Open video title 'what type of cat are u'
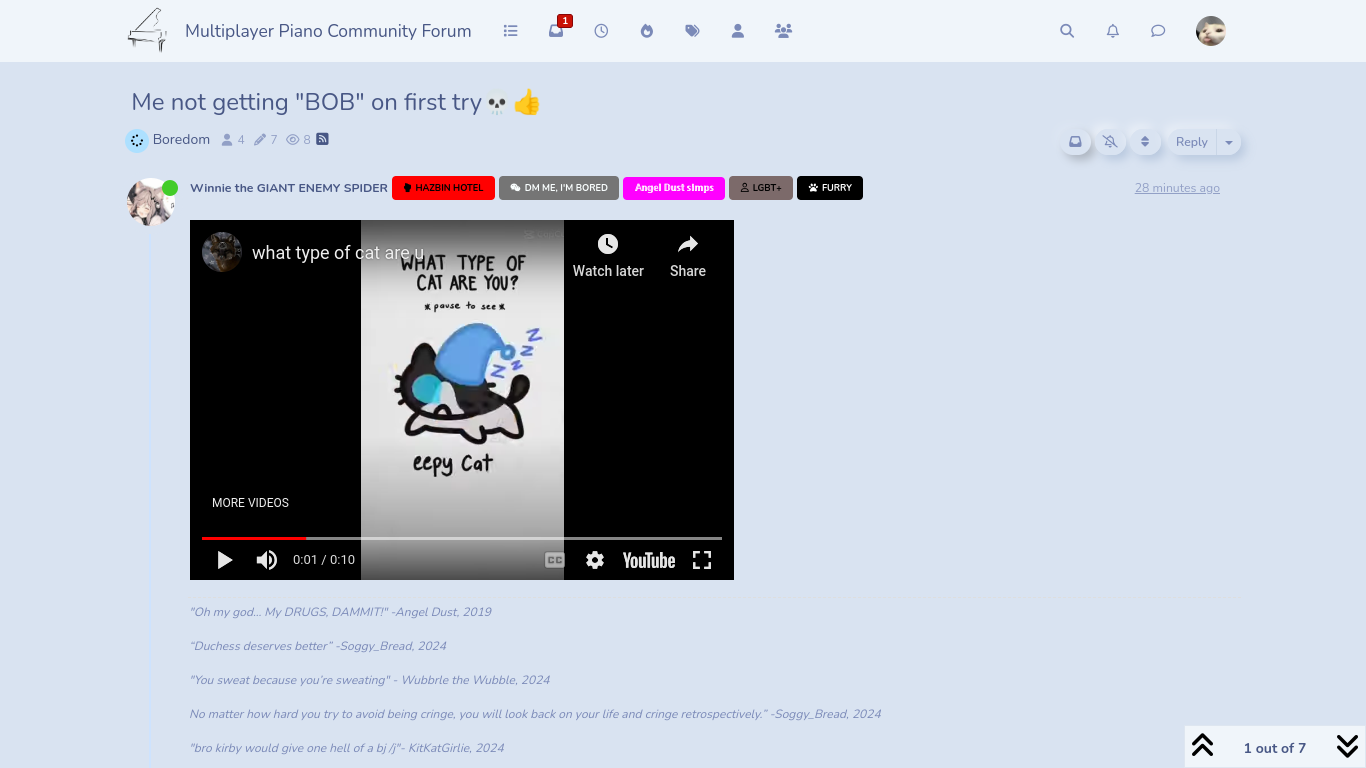The width and height of the screenshot is (1366, 768). [338, 253]
